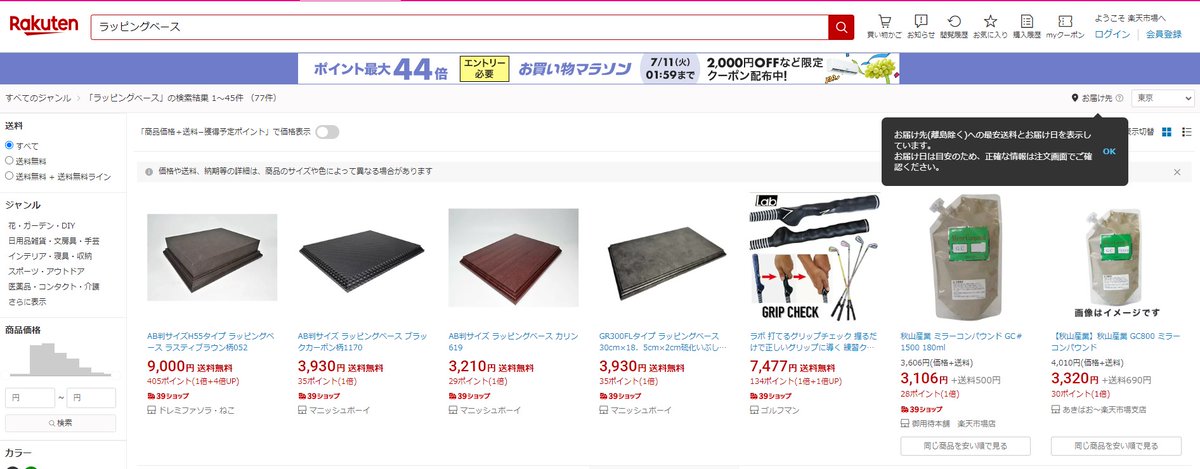Open スポーツ・アウトドア genre
This screenshot has width=1200, height=469.
(x=46, y=271)
